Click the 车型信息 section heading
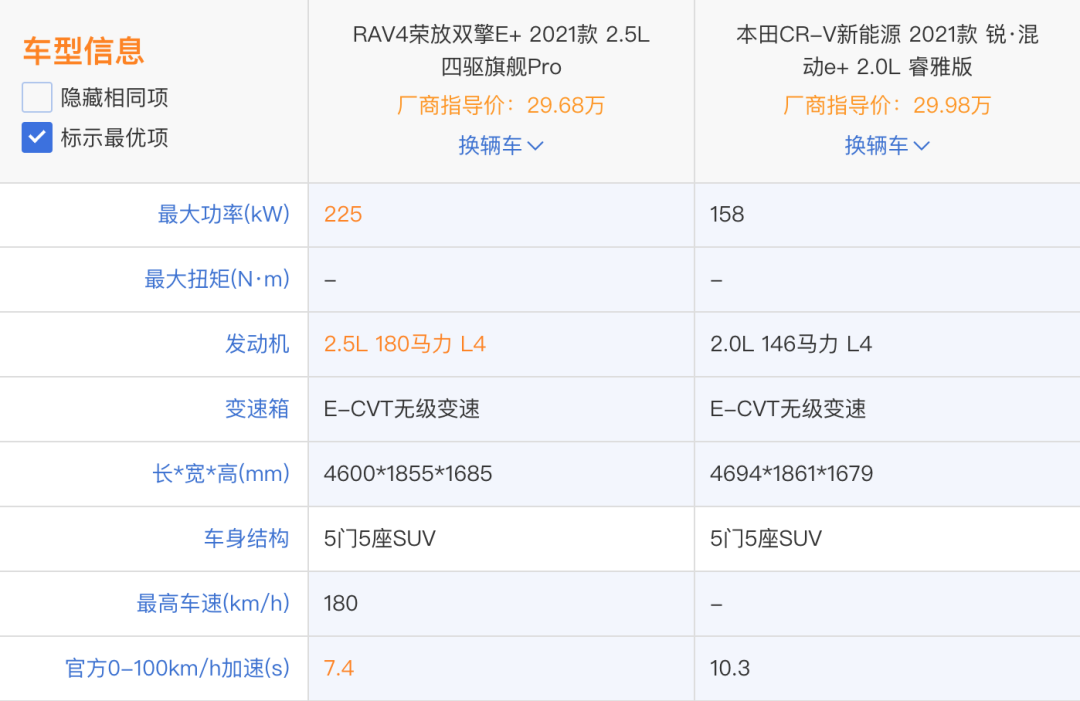Image resolution: width=1080 pixels, height=701 pixels. (83, 51)
